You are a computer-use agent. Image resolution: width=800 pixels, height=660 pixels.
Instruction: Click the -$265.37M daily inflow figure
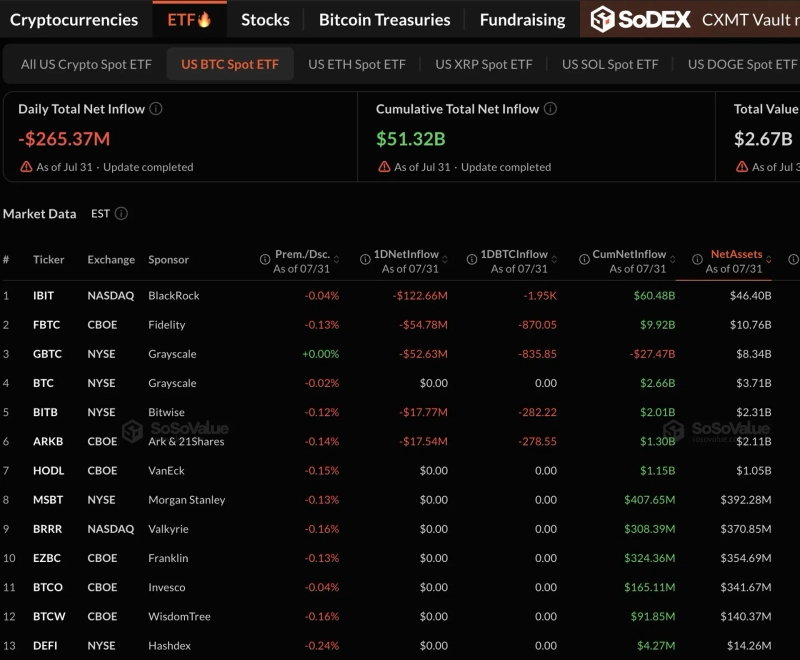[x=64, y=139]
